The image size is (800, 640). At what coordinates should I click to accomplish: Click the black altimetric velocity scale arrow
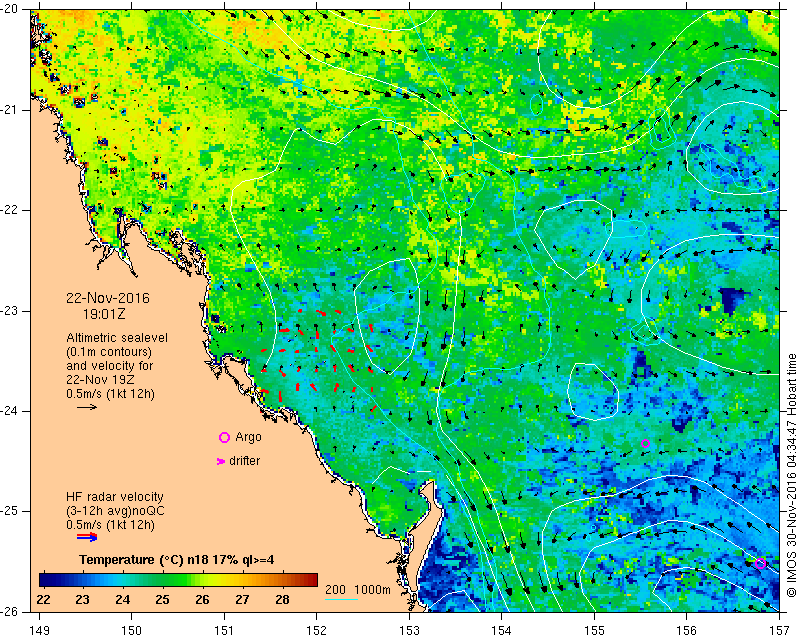tap(87, 407)
